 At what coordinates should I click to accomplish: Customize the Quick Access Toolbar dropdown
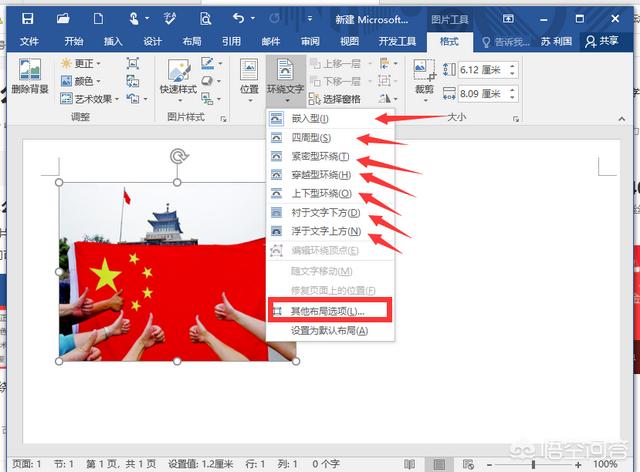click(310, 19)
